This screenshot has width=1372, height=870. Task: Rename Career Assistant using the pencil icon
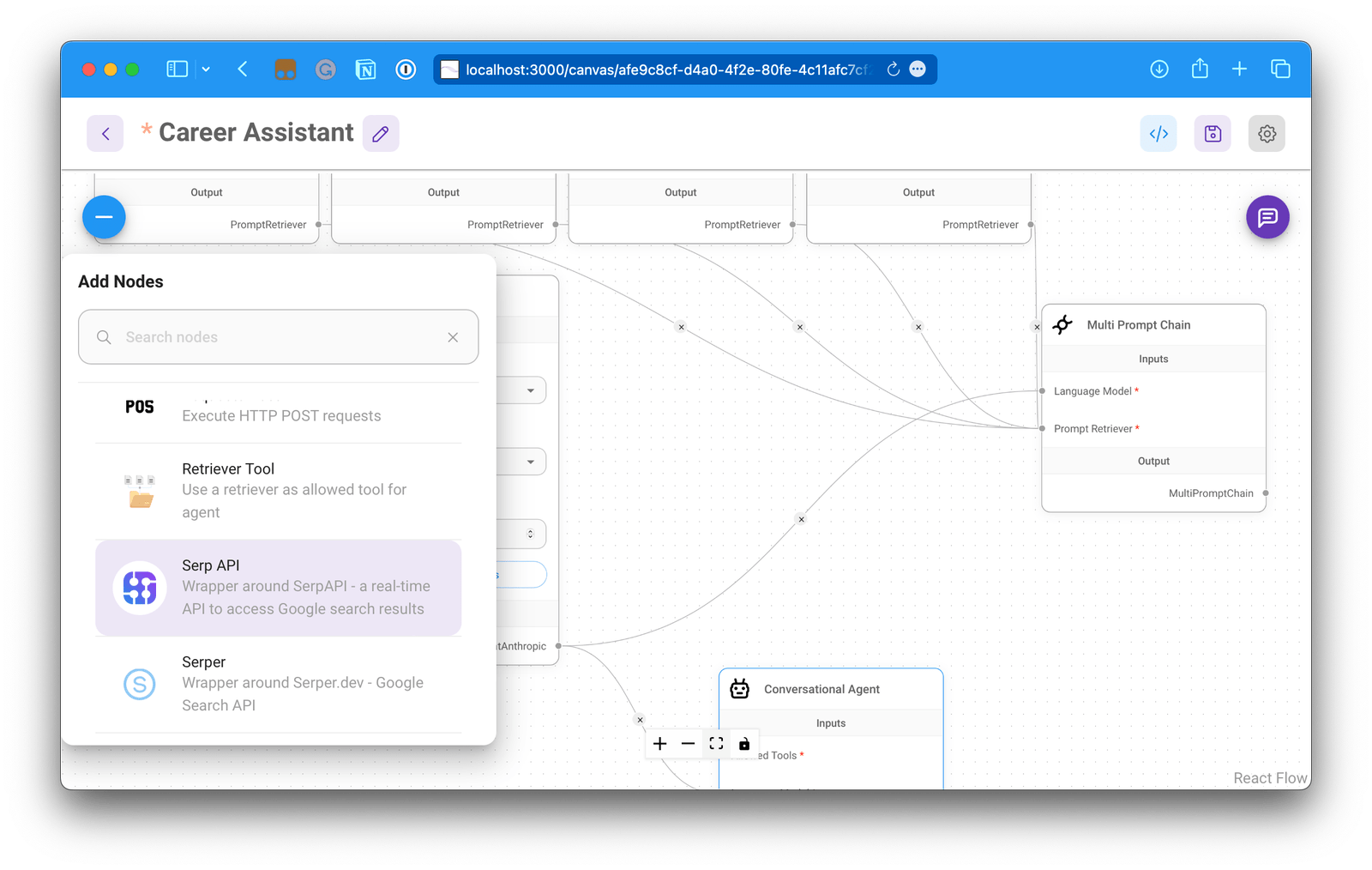coord(381,133)
